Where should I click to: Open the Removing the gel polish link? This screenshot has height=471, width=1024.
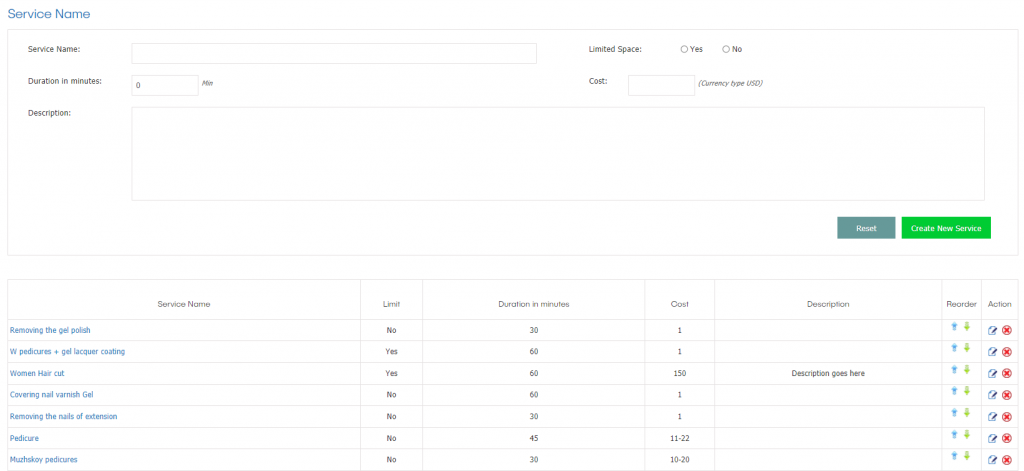point(50,331)
